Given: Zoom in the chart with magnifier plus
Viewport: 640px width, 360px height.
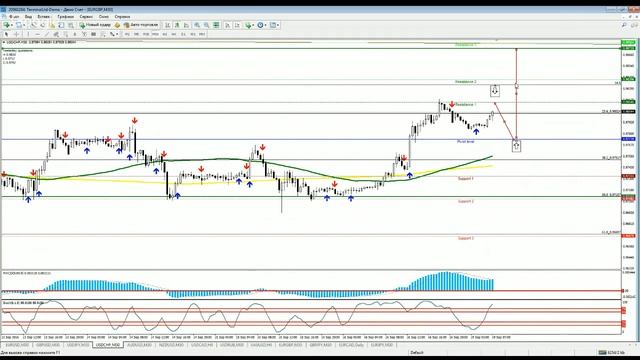Looking at the screenshot, I should [x=197, y=25].
